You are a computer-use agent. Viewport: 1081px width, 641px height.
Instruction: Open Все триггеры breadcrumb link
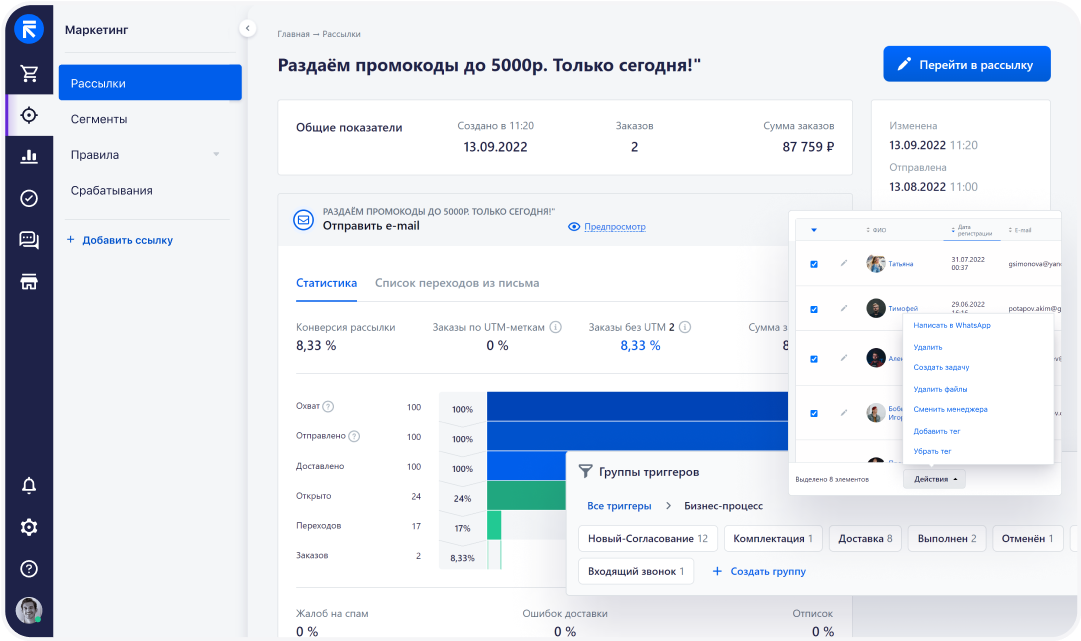(619, 506)
